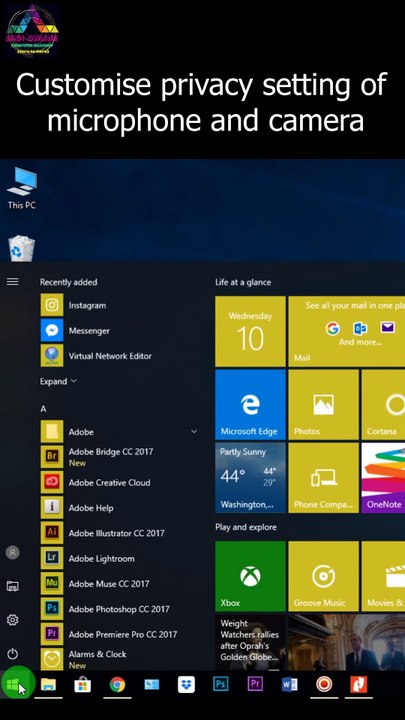Open the Phone Companion tile
The height and width of the screenshot is (720, 405).
[324, 478]
